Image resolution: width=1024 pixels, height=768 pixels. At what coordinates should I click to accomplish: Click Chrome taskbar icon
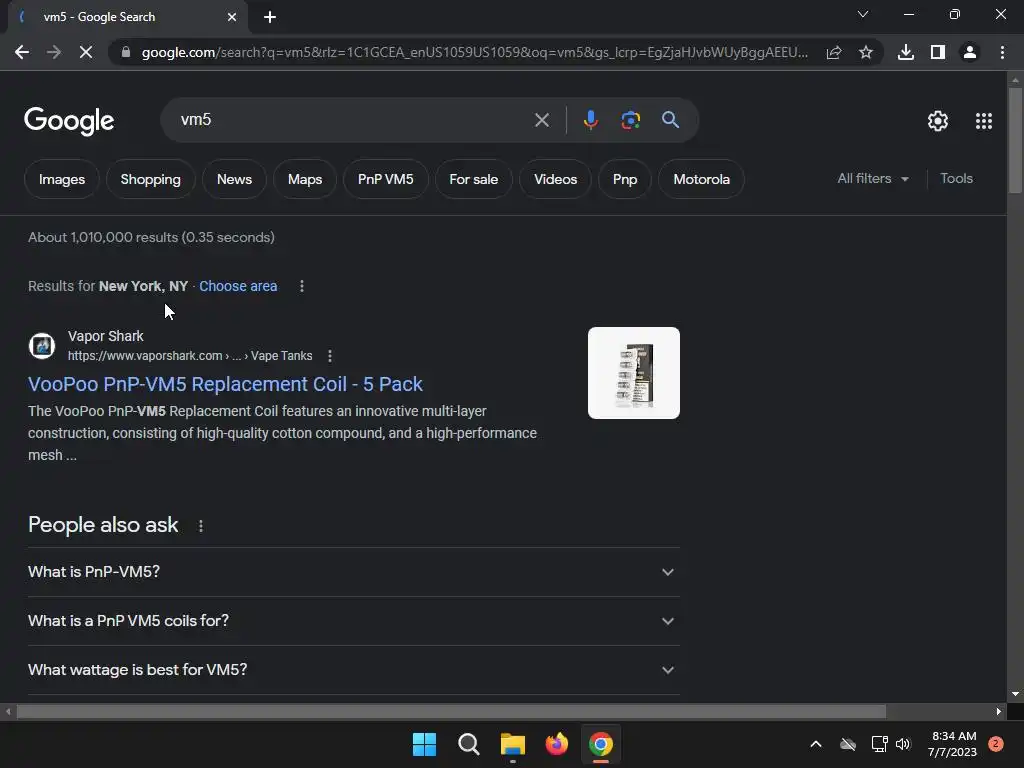(601, 744)
